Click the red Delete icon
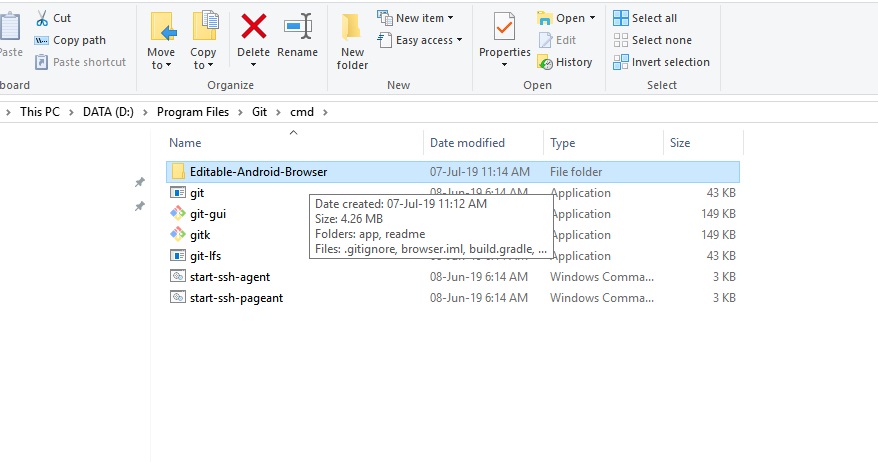Viewport: 878px width, 462px height. pos(254,26)
